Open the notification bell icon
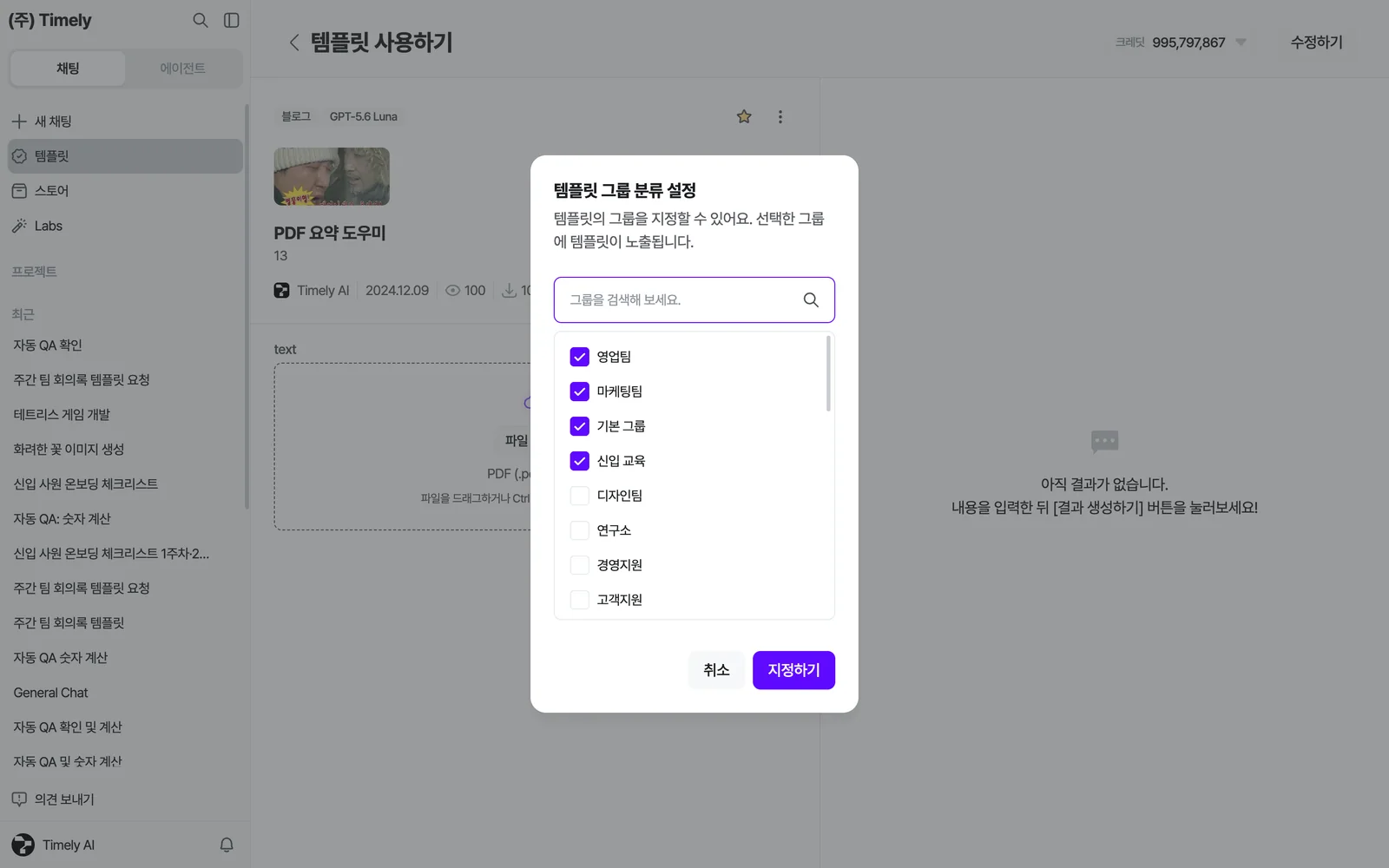This screenshot has height=868, width=1389. coord(227,845)
